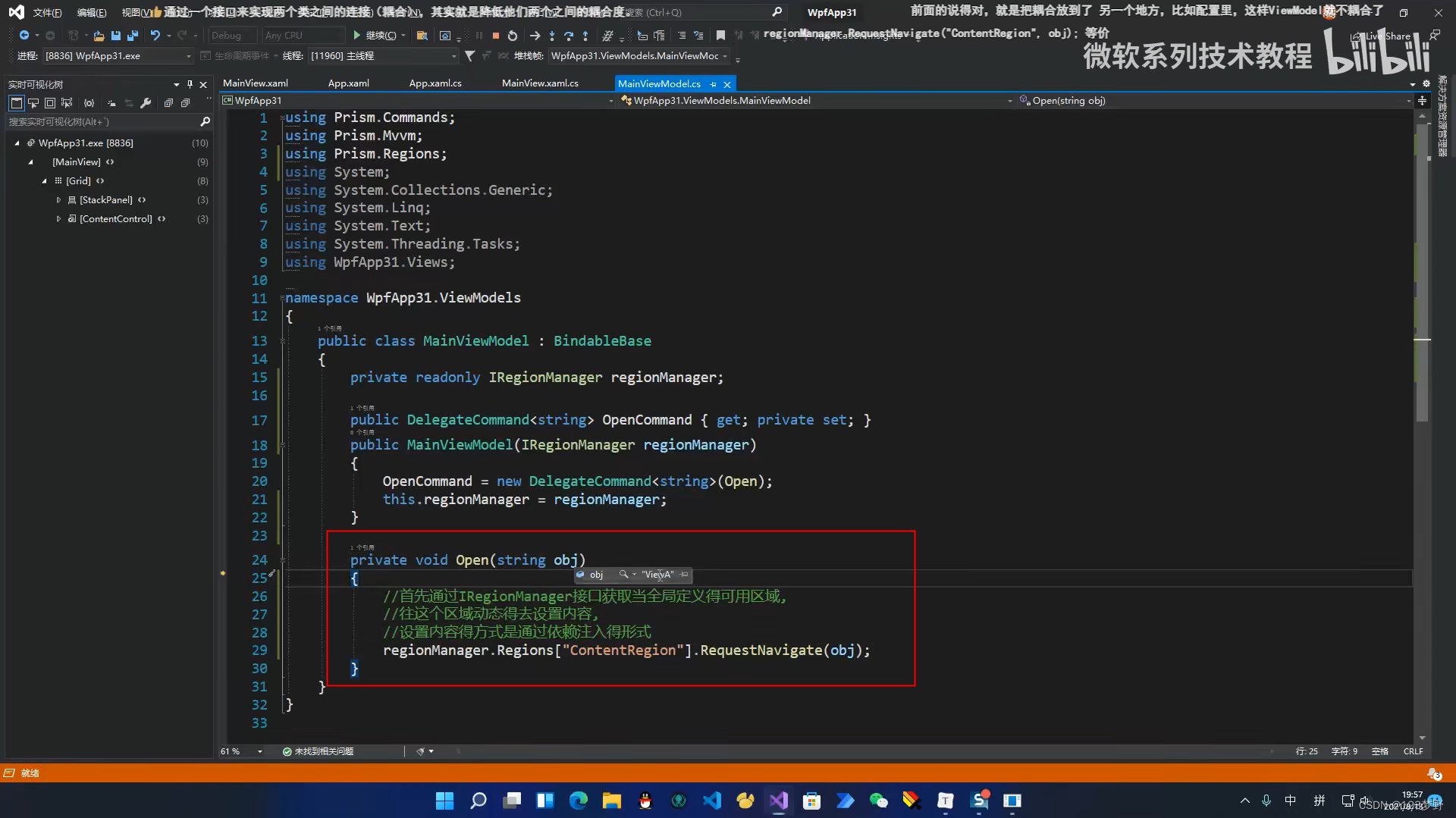Toggle the binding failures icon in Live Visual Tree
The height and width of the screenshot is (818, 1456).
89,102
